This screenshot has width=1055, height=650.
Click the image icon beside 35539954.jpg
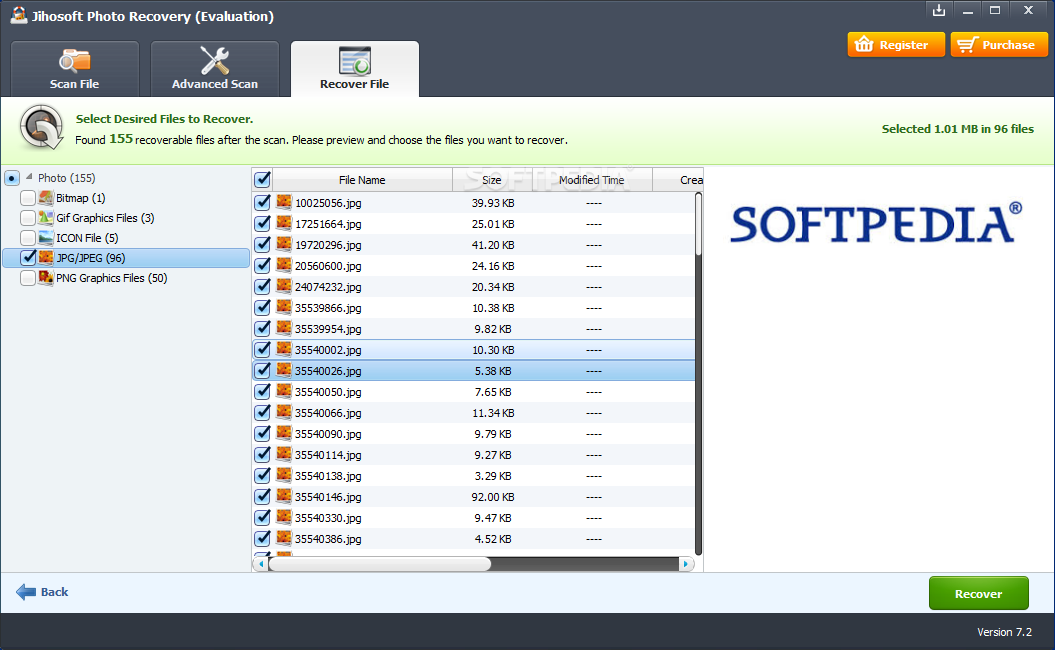pyautogui.click(x=284, y=328)
